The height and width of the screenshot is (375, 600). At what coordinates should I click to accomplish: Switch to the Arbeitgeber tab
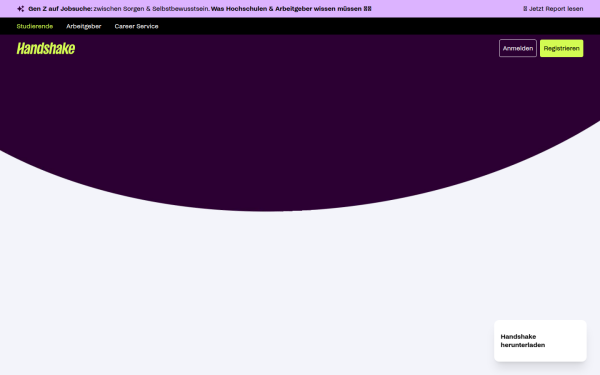(84, 26)
